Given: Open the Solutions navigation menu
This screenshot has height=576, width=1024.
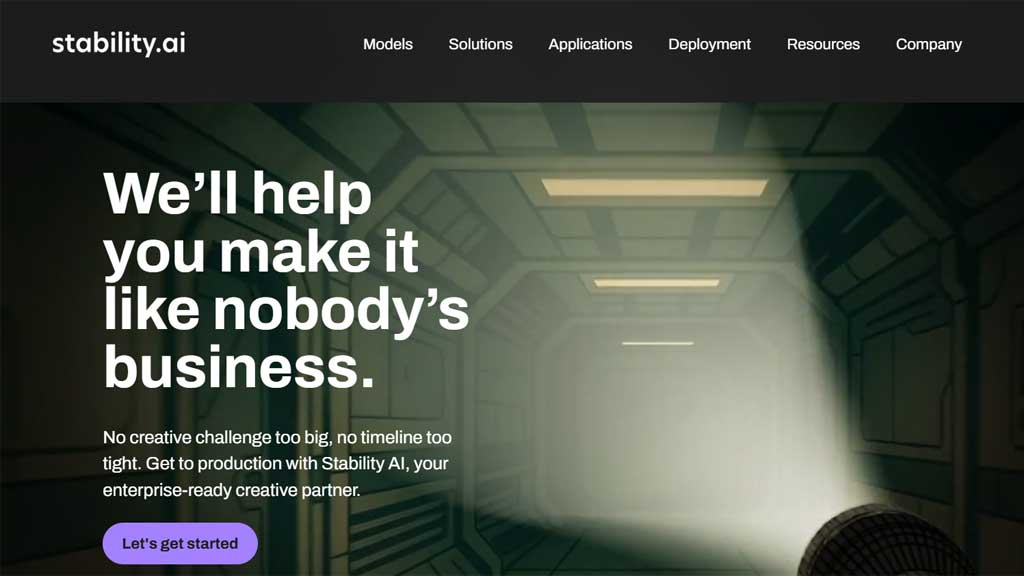Looking at the screenshot, I should coord(480,44).
